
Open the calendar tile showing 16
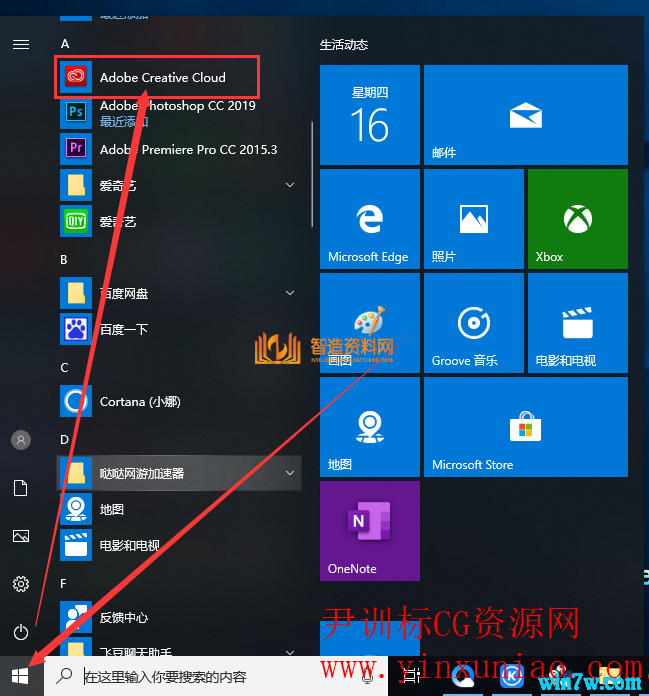(x=370, y=115)
